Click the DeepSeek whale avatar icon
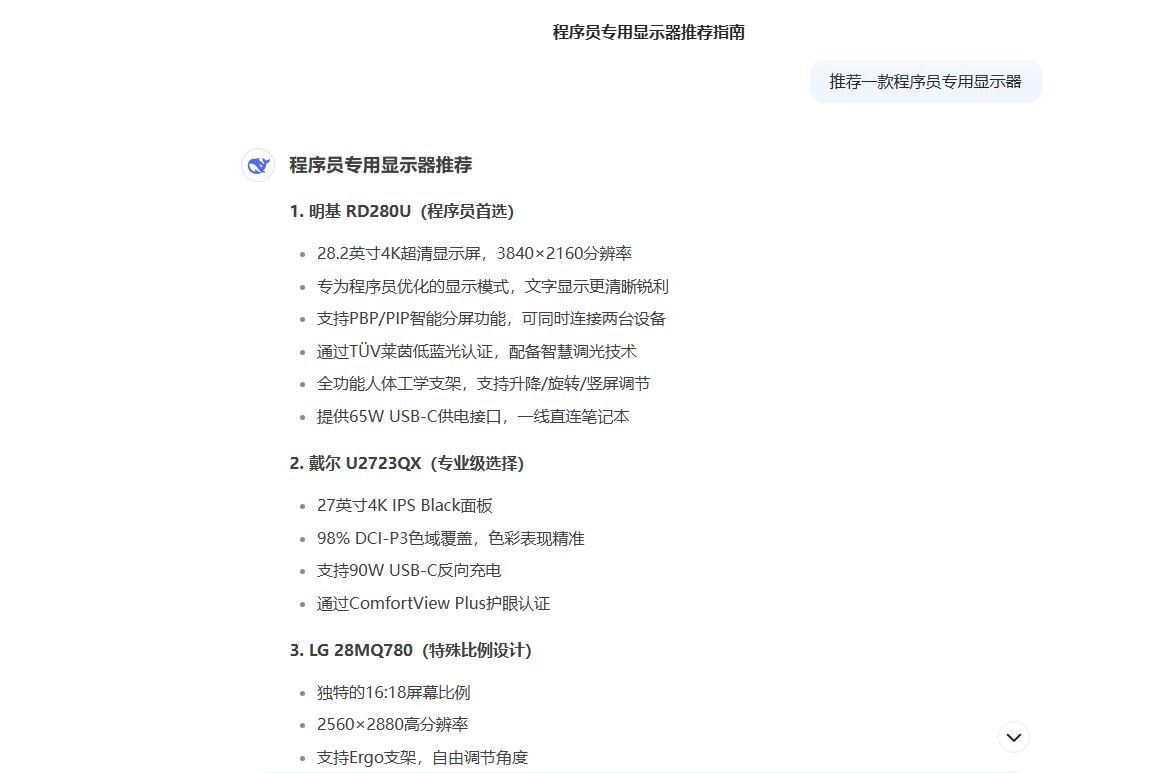The image size is (1175, 773). point(258,165)
